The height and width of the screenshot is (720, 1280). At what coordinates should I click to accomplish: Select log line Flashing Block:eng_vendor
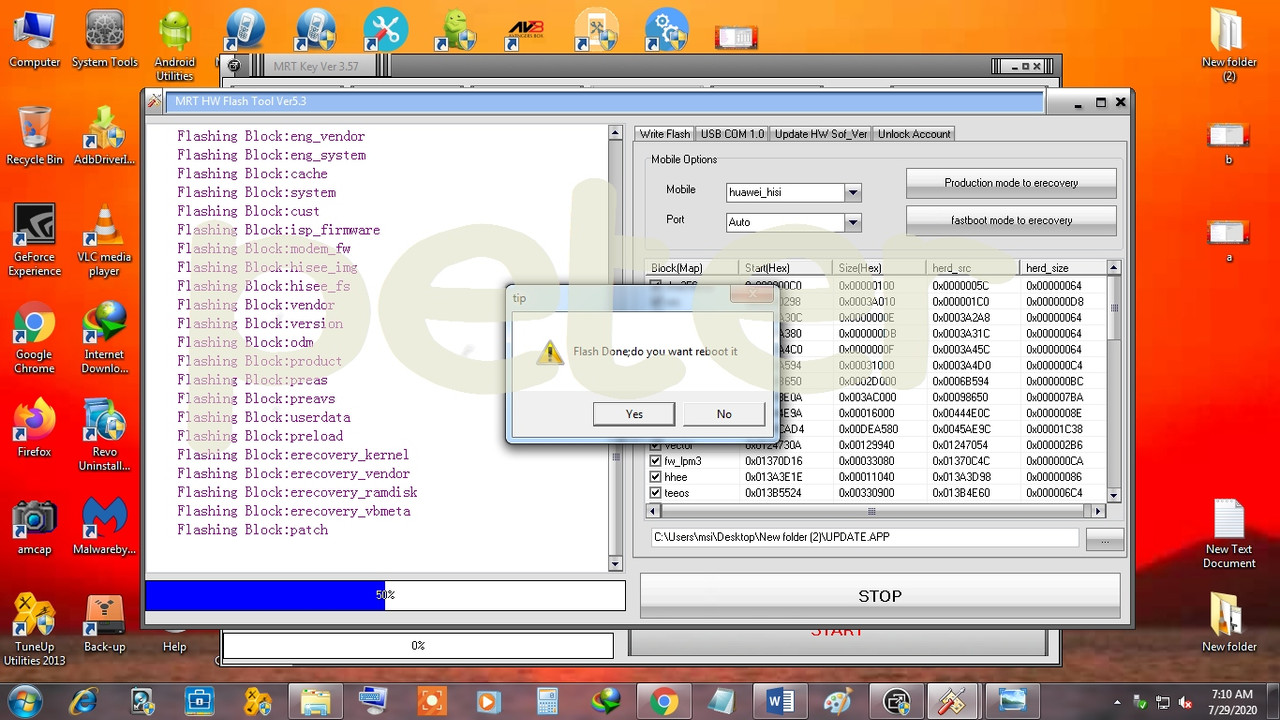[x=271, y=136]
